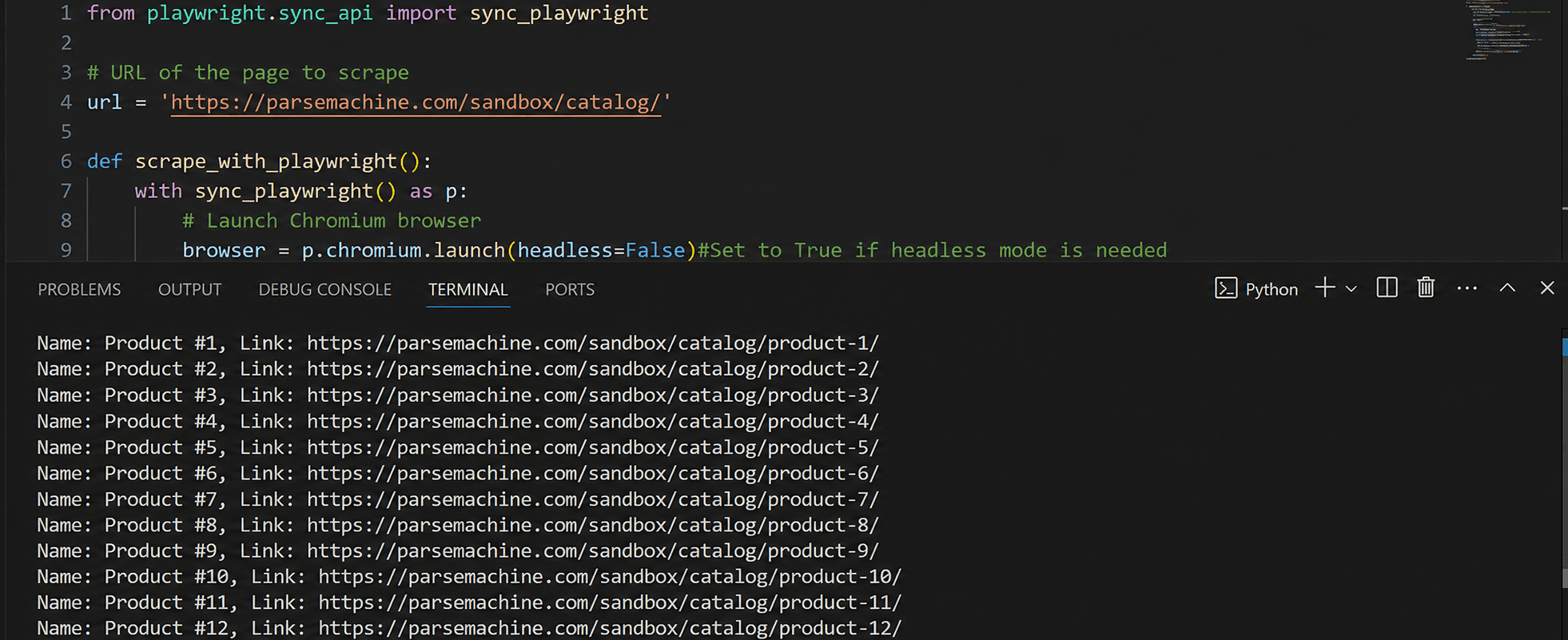1568x640 pixels.
Task: Open the product-3 link in terminal
Action: point(593,396)
